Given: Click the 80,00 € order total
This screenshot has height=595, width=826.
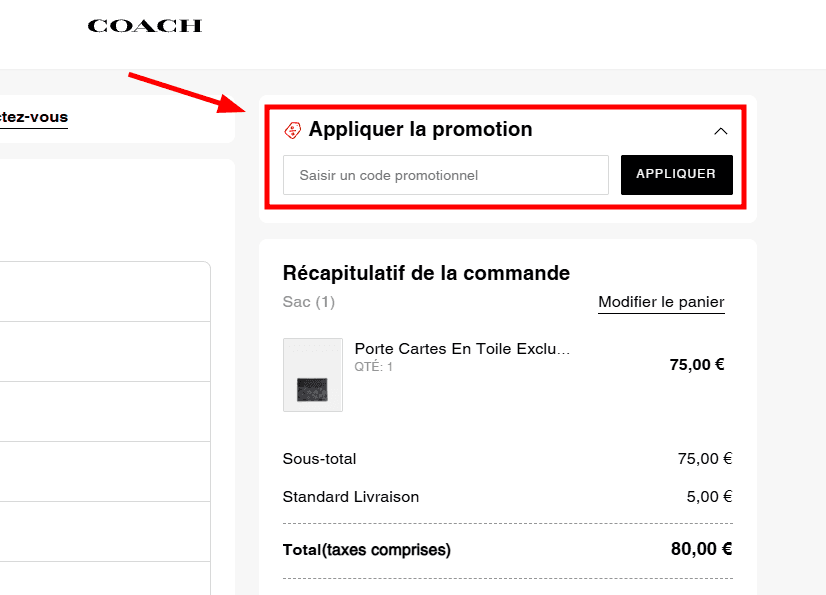Looking at the screenshot, I should tap(701, 549).
